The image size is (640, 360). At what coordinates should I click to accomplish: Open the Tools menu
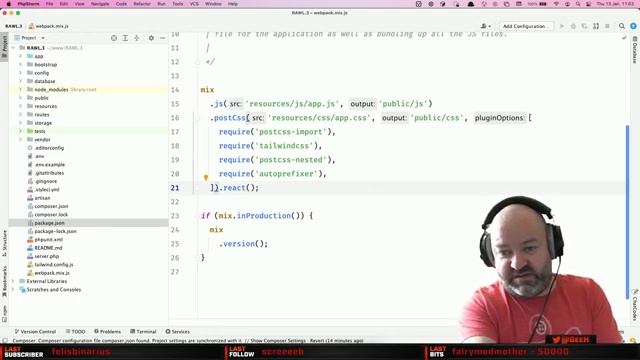178,4
